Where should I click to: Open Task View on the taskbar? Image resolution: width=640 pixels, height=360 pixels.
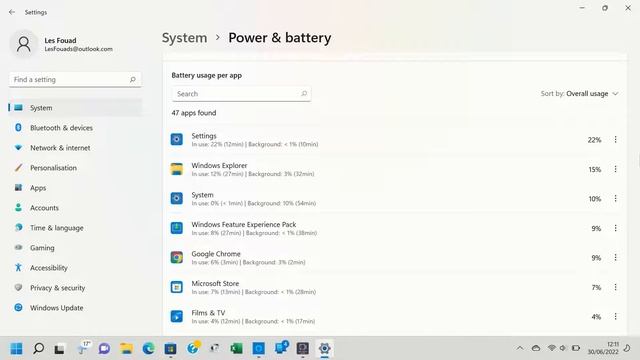(60, 349)
